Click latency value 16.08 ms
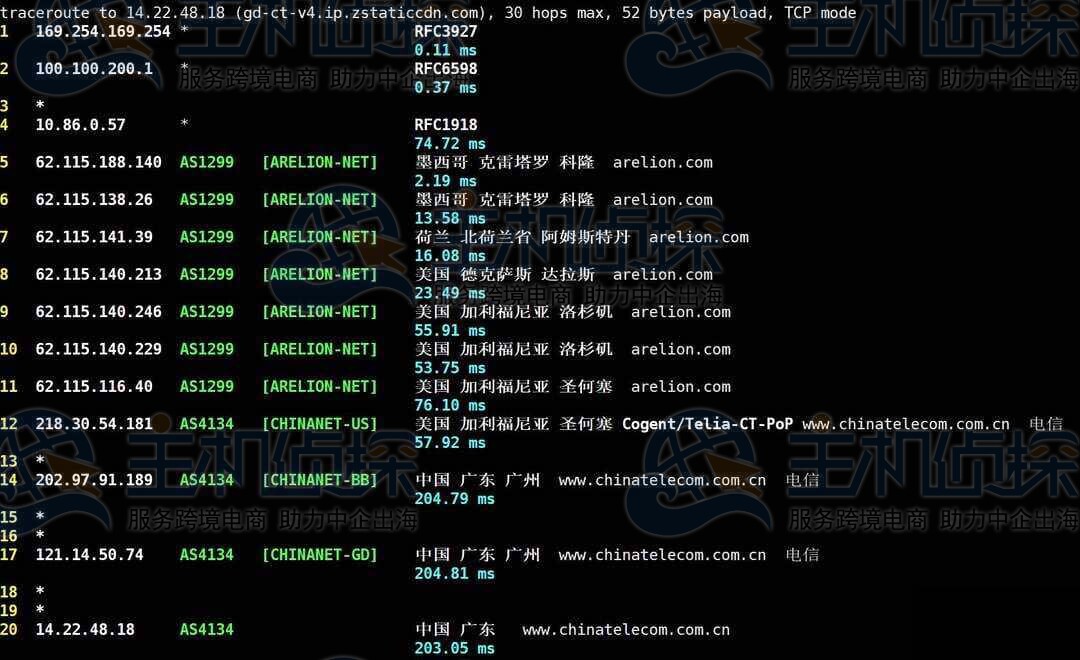Viewport: 1080px width, 660px height. point(450,256)
